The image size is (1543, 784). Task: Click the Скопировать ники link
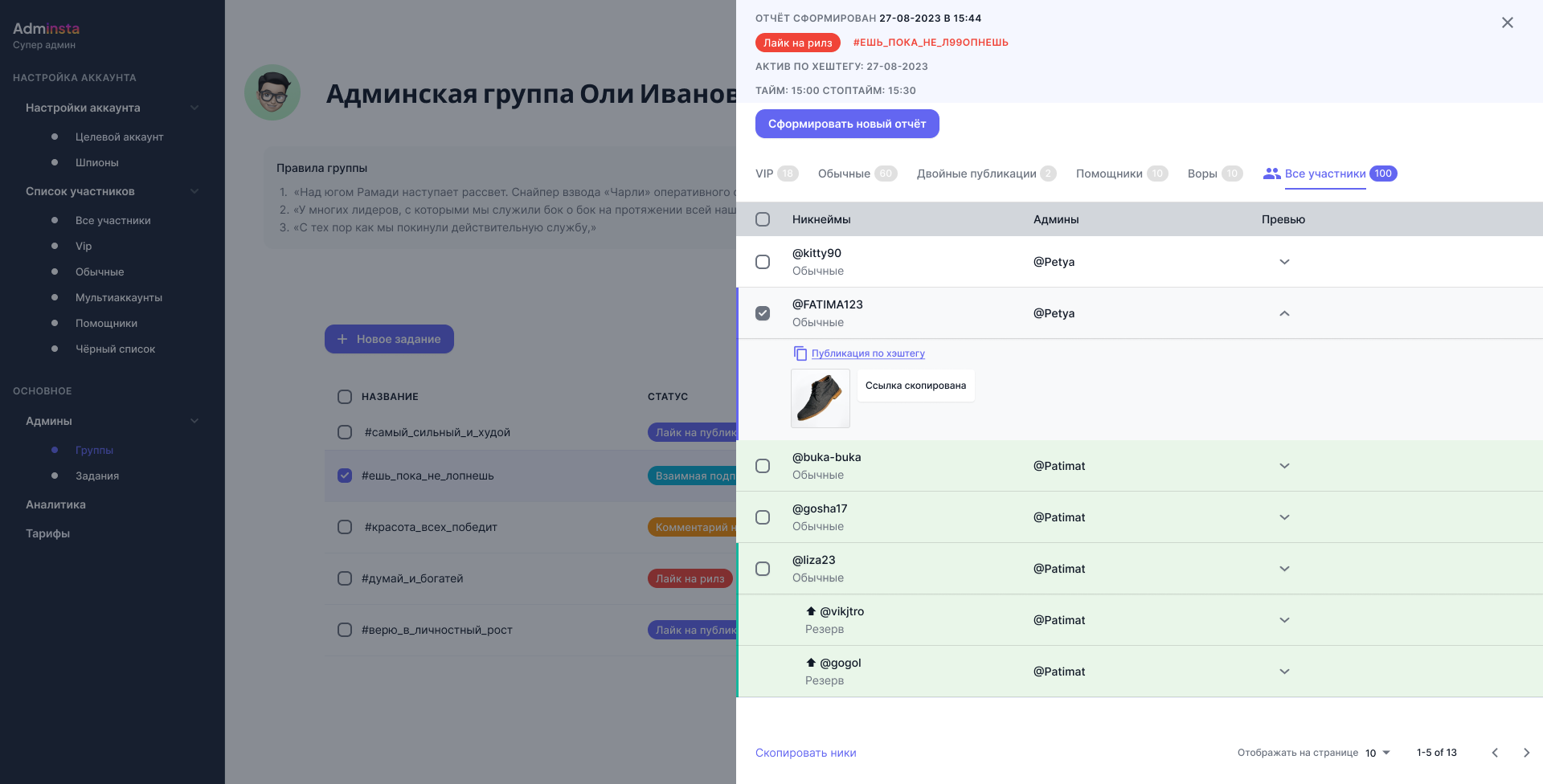pos(805,753)
